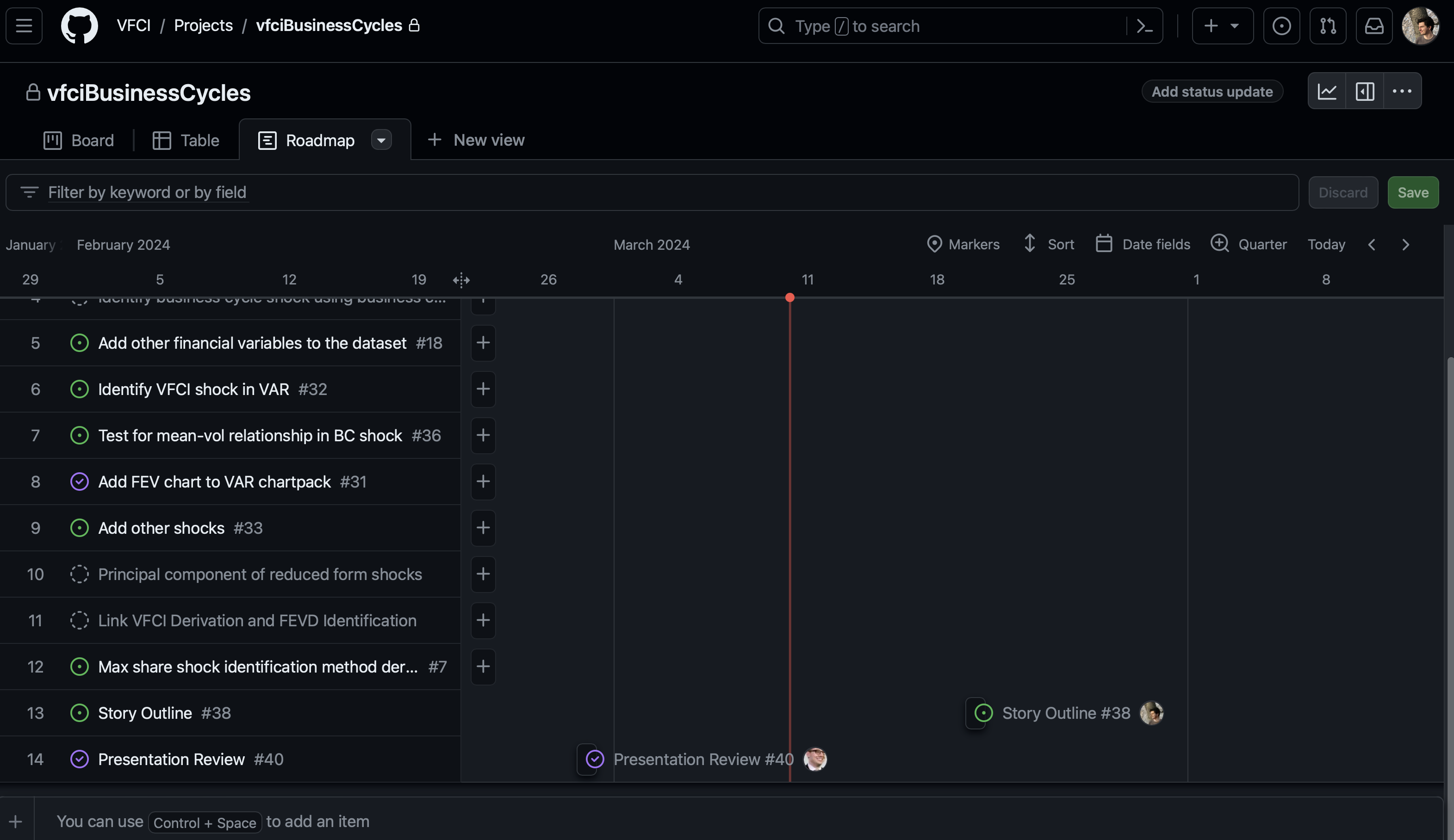The height and width of the screenshot is (840, 1454).
Task: Open the command palette icon in search
Action: (1144, 26)
